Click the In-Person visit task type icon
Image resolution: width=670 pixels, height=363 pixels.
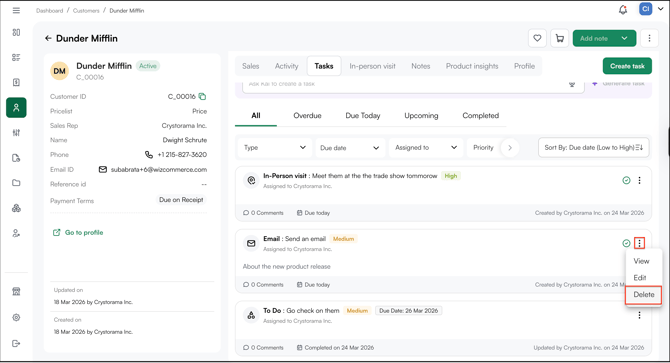click(x=251, y=180)
